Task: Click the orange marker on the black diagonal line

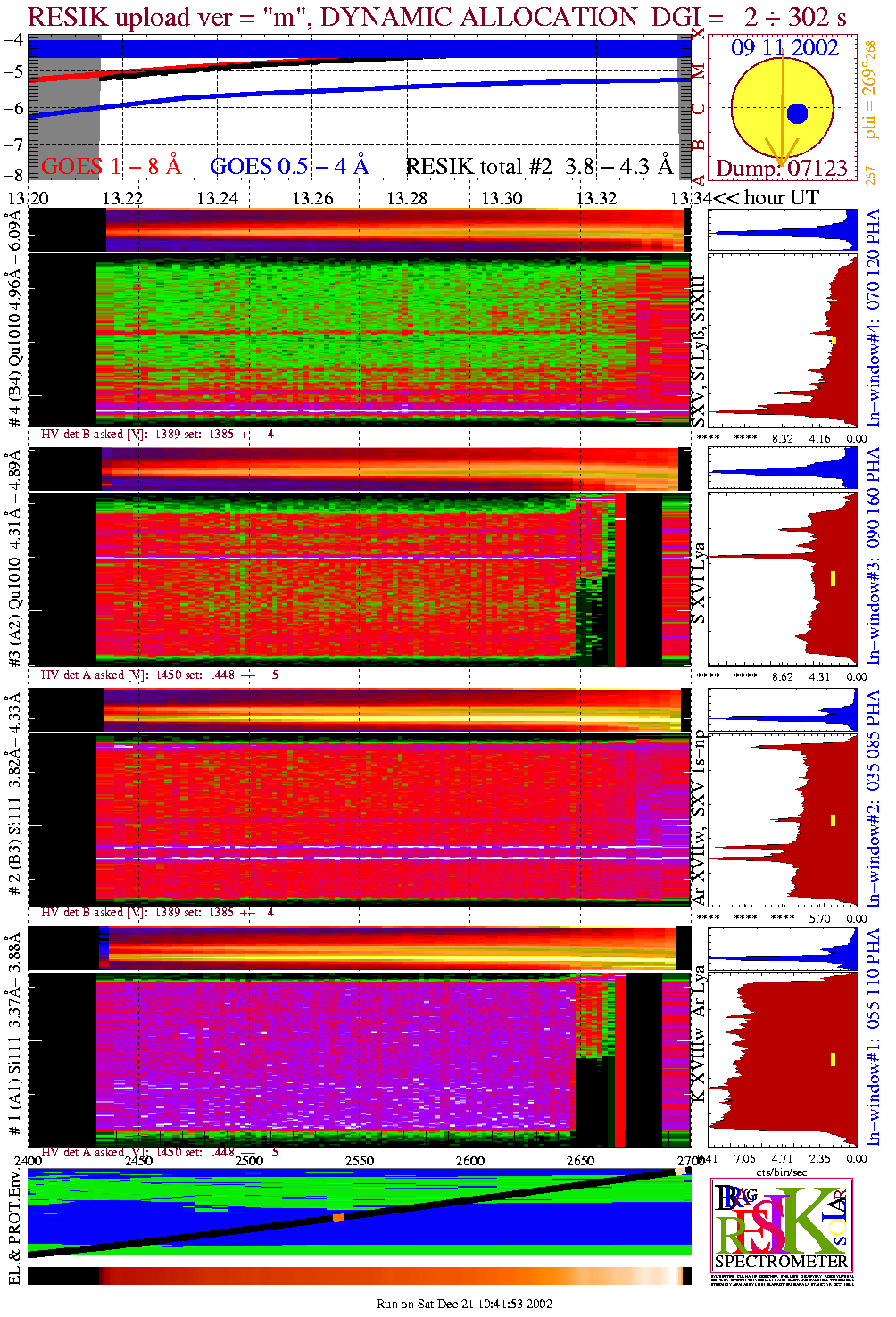Action: (338, 1217)
